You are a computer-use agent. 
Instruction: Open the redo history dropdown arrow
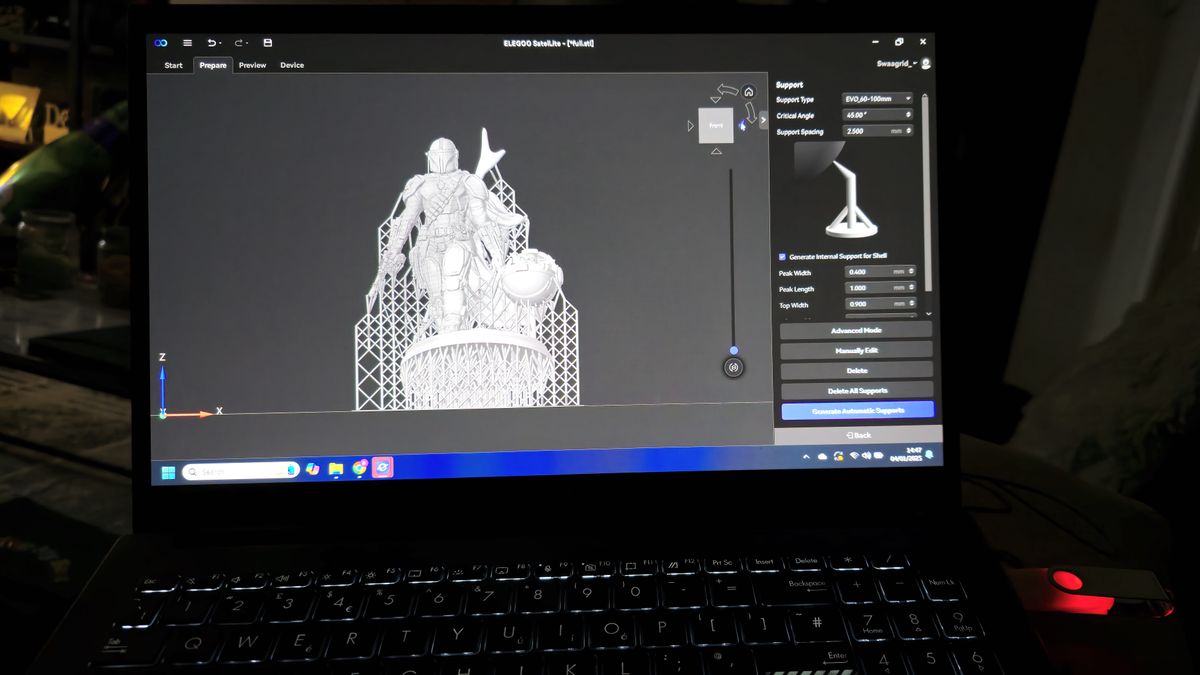point(247,43)
